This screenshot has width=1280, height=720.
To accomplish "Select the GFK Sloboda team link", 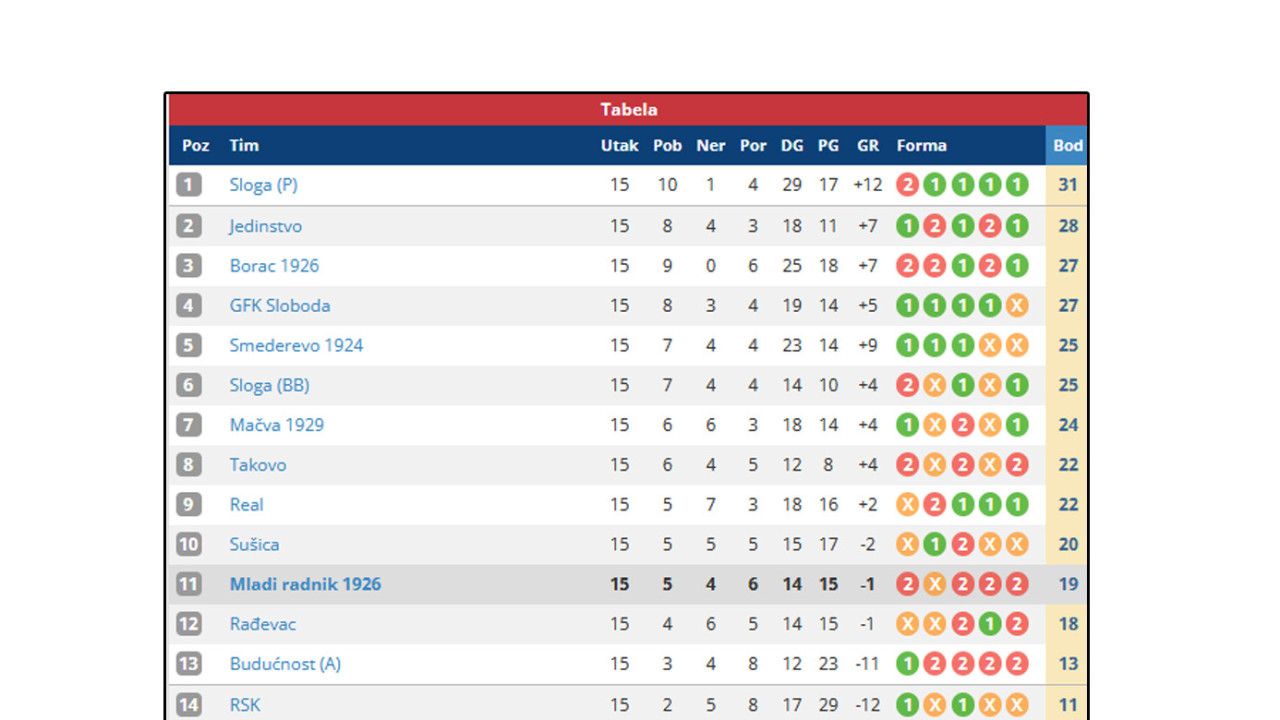I will click(x=279, y=305).
